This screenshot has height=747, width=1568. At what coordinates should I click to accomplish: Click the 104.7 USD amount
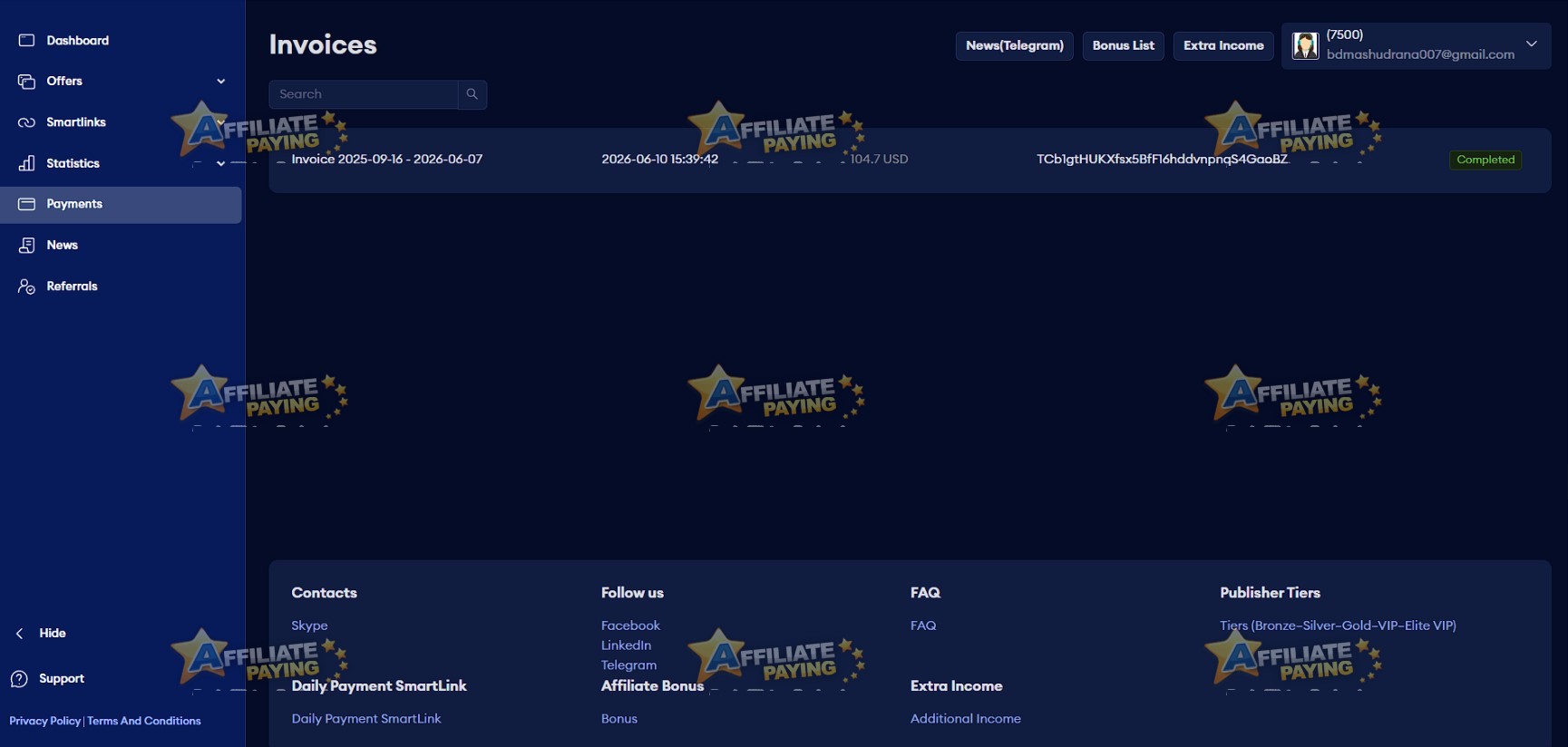tap(879, 160)
